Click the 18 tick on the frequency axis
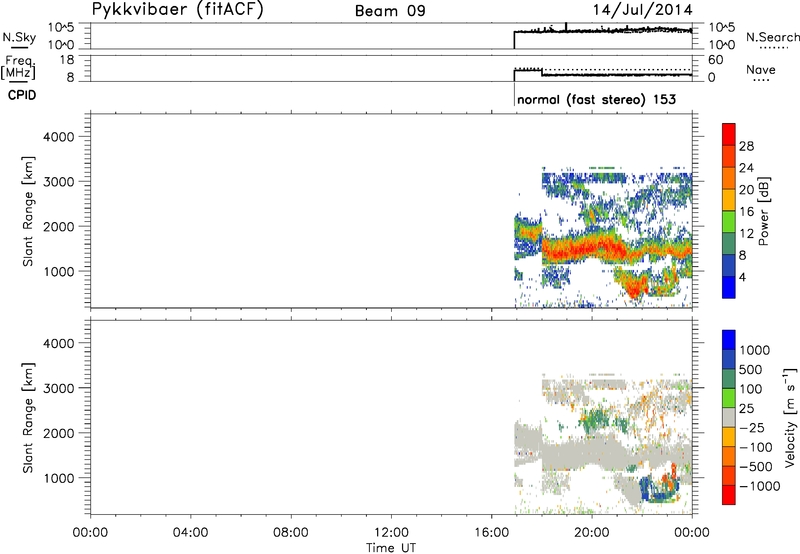 66,60
